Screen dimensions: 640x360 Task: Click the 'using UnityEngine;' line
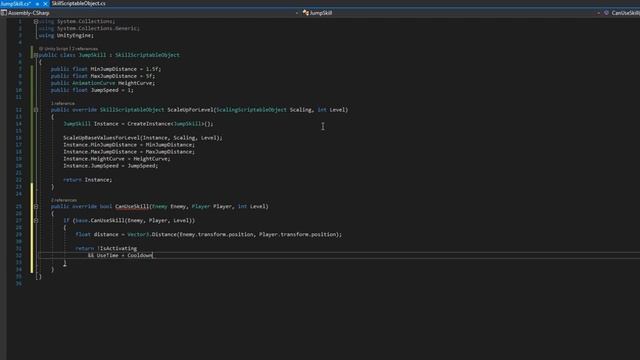tap(66, 36)
